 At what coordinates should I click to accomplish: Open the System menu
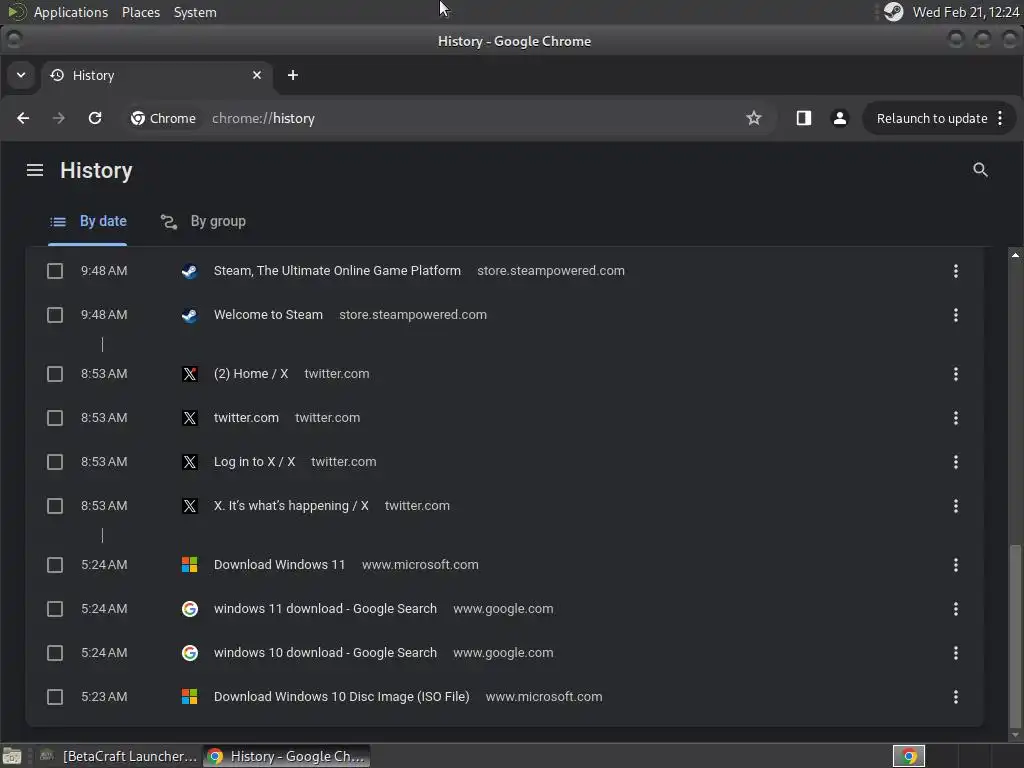(195, 12)
